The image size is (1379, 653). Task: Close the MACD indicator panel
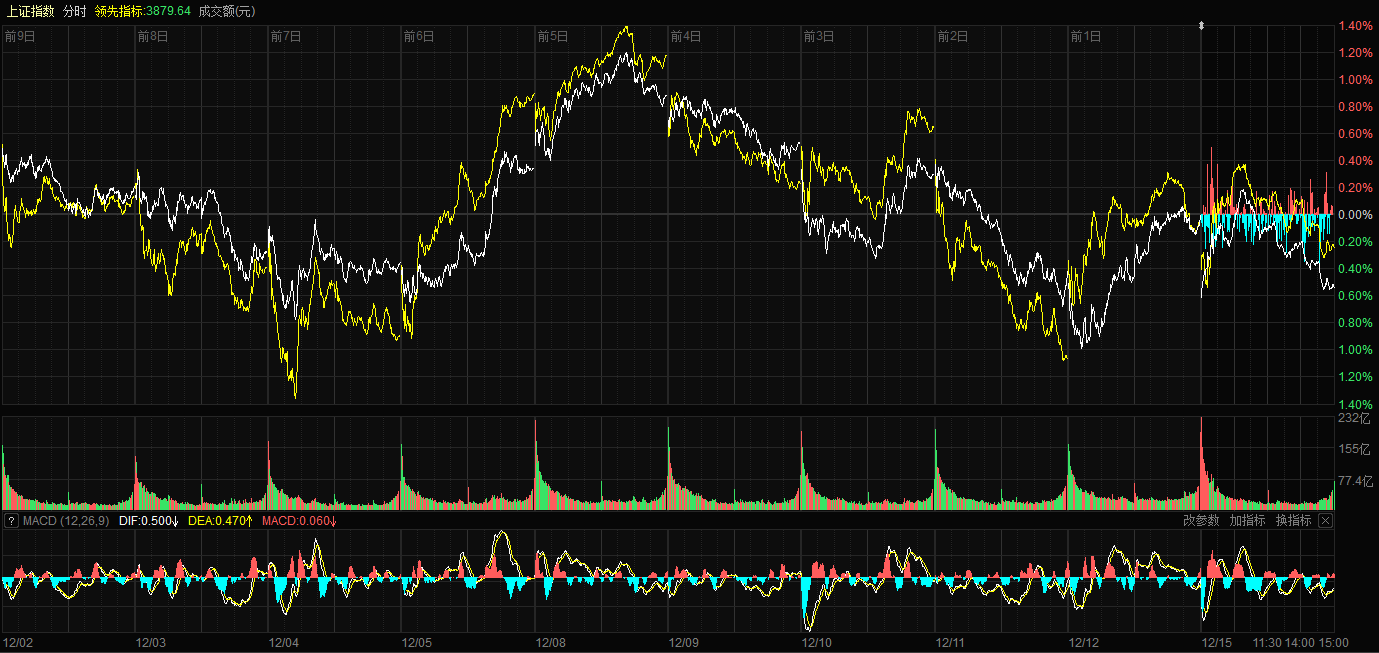click(x=1325, y=520)
